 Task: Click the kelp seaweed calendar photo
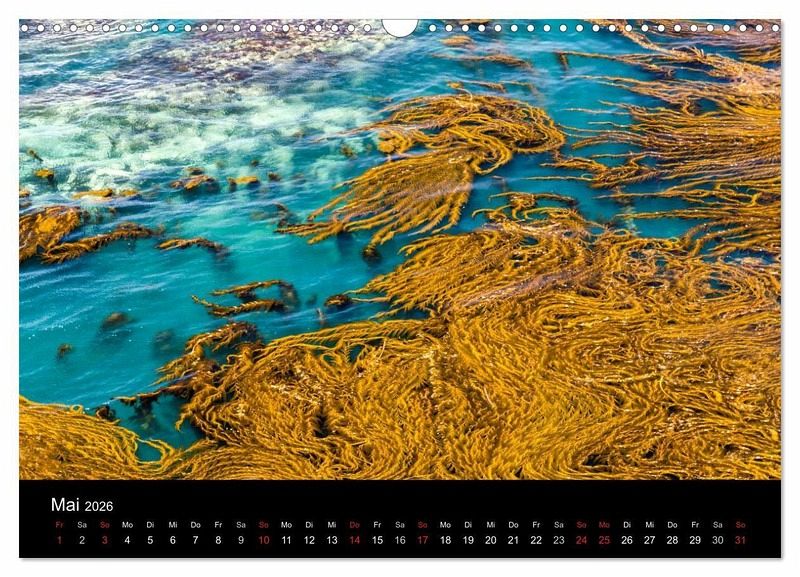[x=400, y=249]
